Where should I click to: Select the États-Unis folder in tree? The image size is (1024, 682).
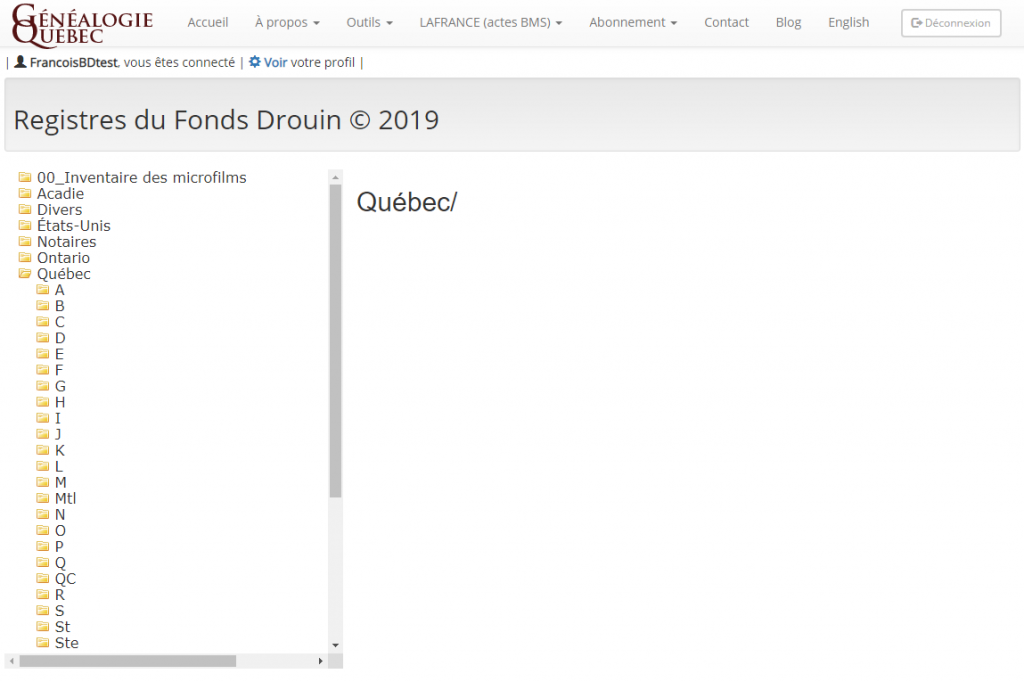tap(74, 226)
